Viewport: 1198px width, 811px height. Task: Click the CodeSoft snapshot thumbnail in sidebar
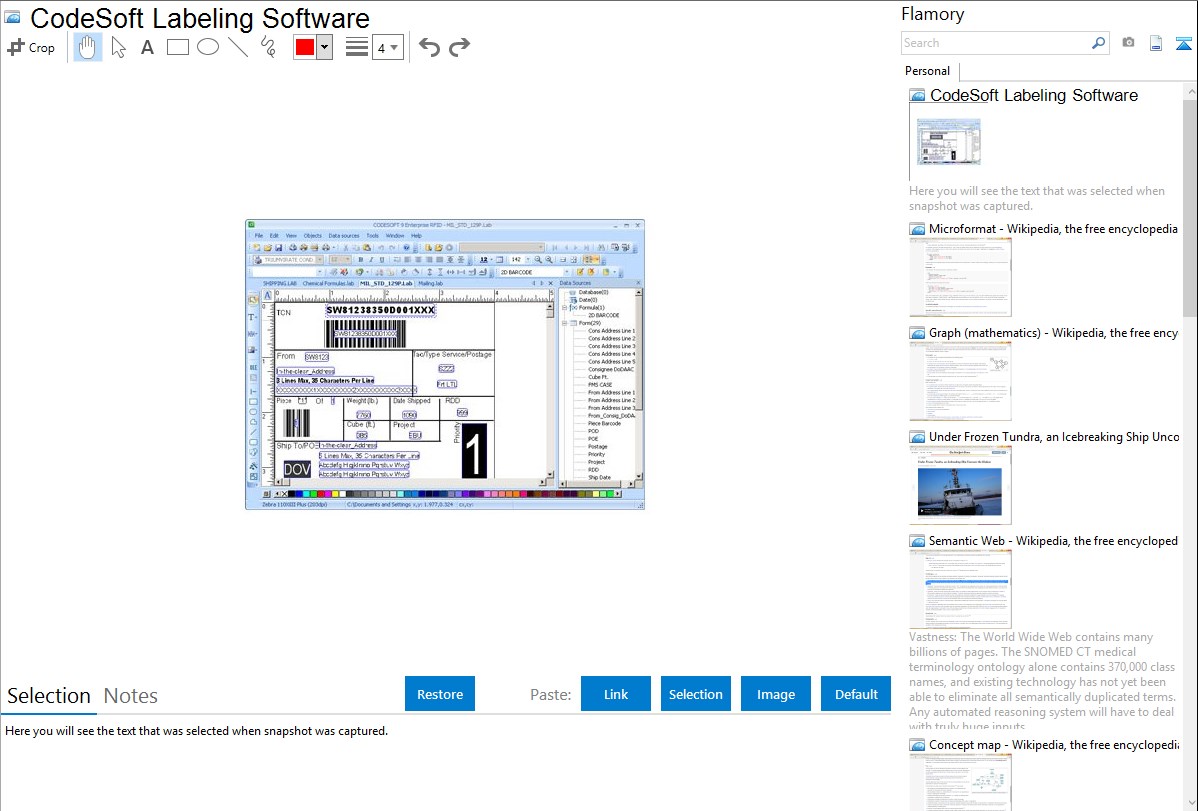[948, 142]
